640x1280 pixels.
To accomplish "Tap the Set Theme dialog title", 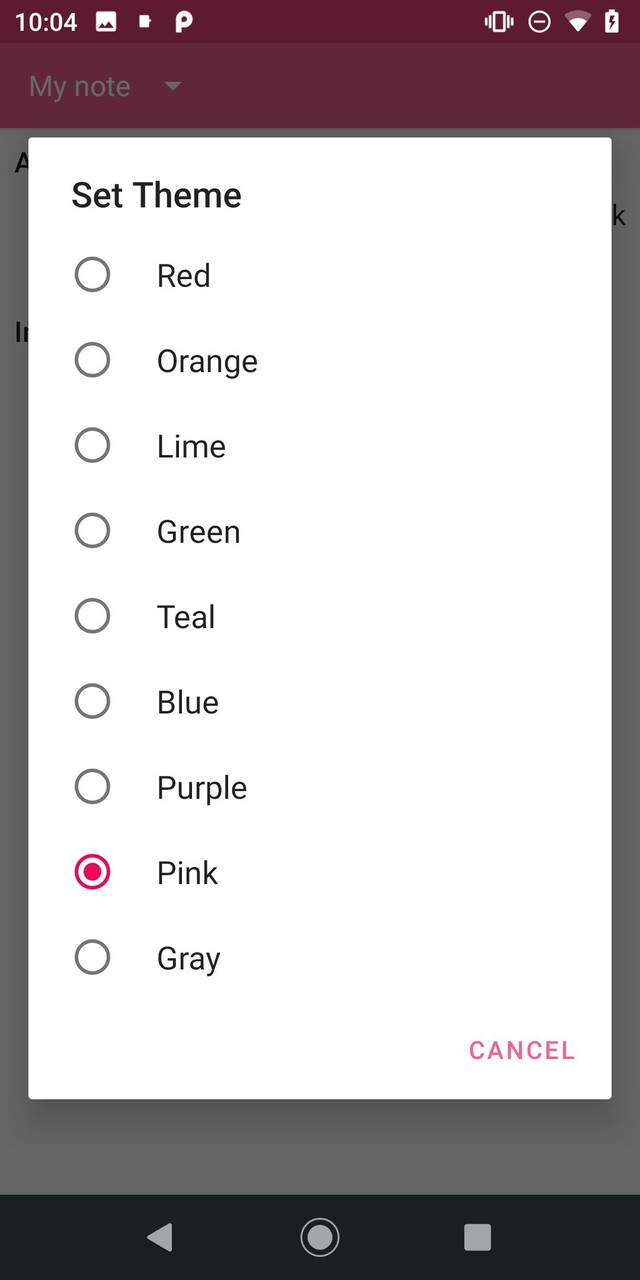I will [156, 195].
